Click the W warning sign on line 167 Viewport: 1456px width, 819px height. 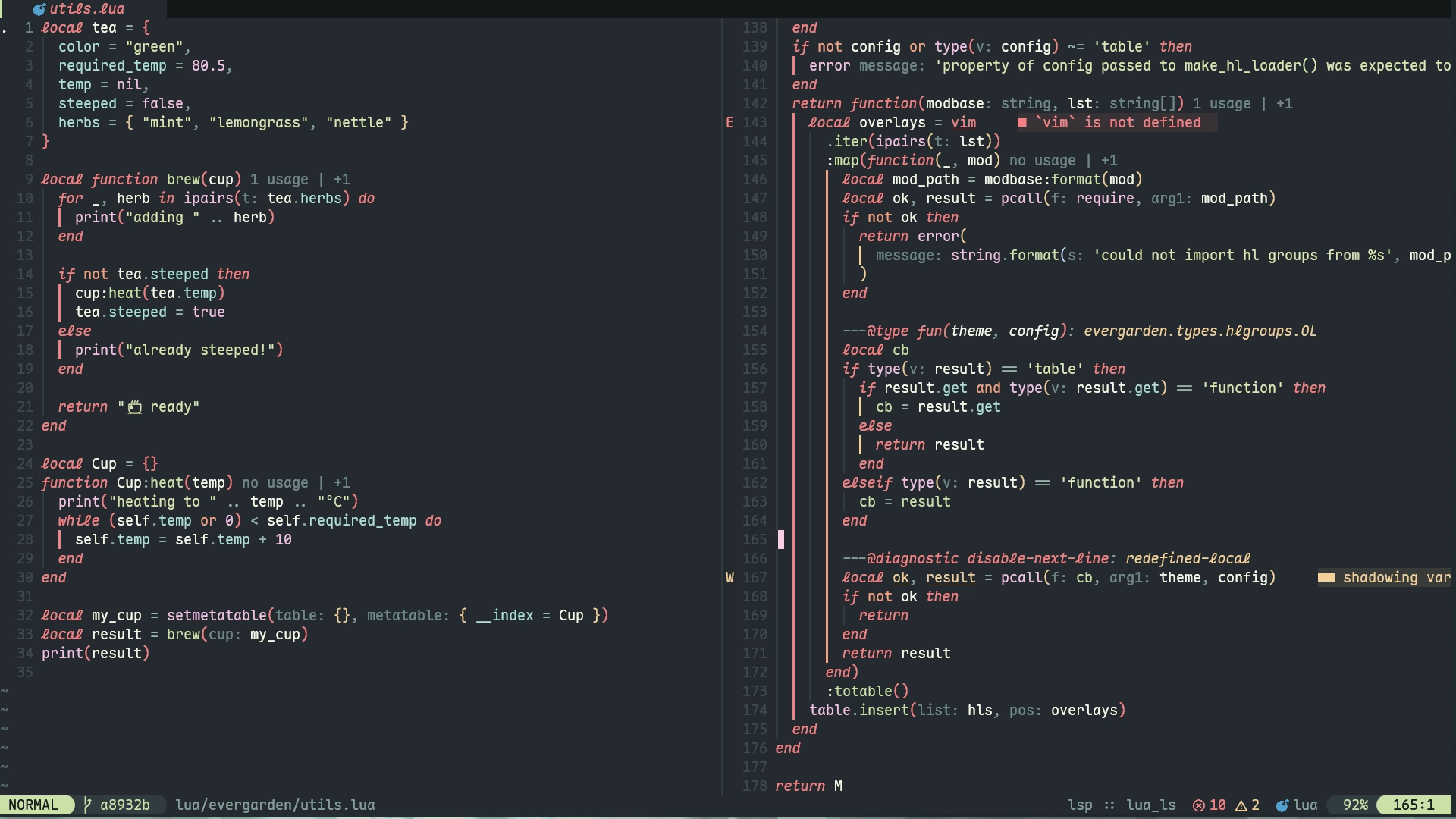tap(730, 578)
